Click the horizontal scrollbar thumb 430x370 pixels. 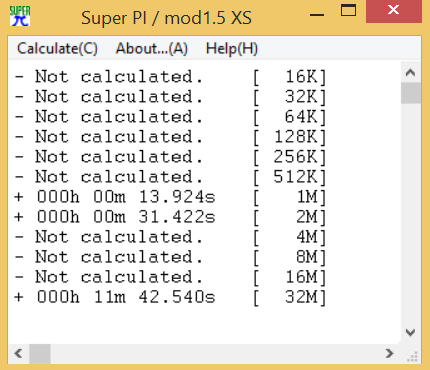(x=40, y=353)
